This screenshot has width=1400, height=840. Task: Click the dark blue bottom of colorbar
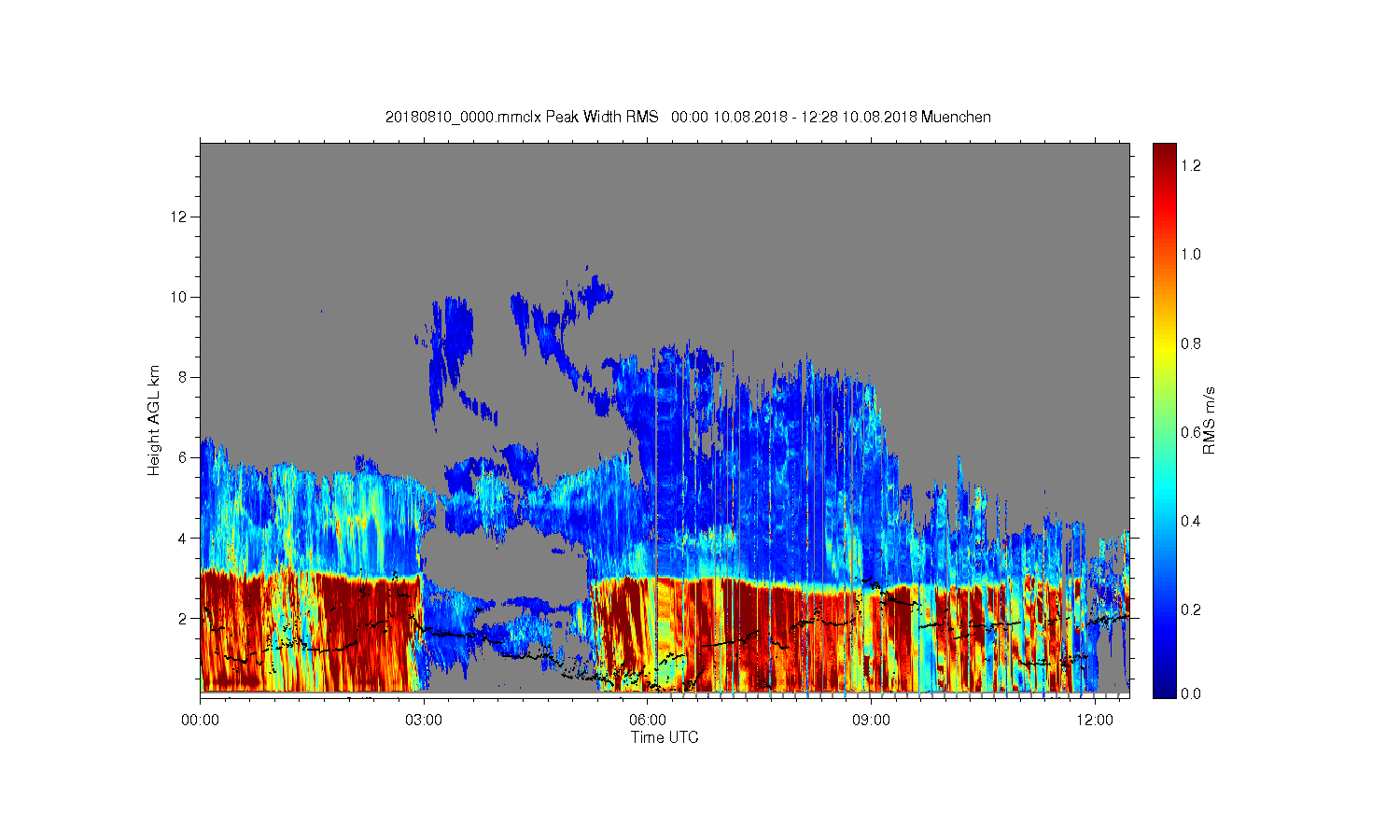[x=1164, y=691]
